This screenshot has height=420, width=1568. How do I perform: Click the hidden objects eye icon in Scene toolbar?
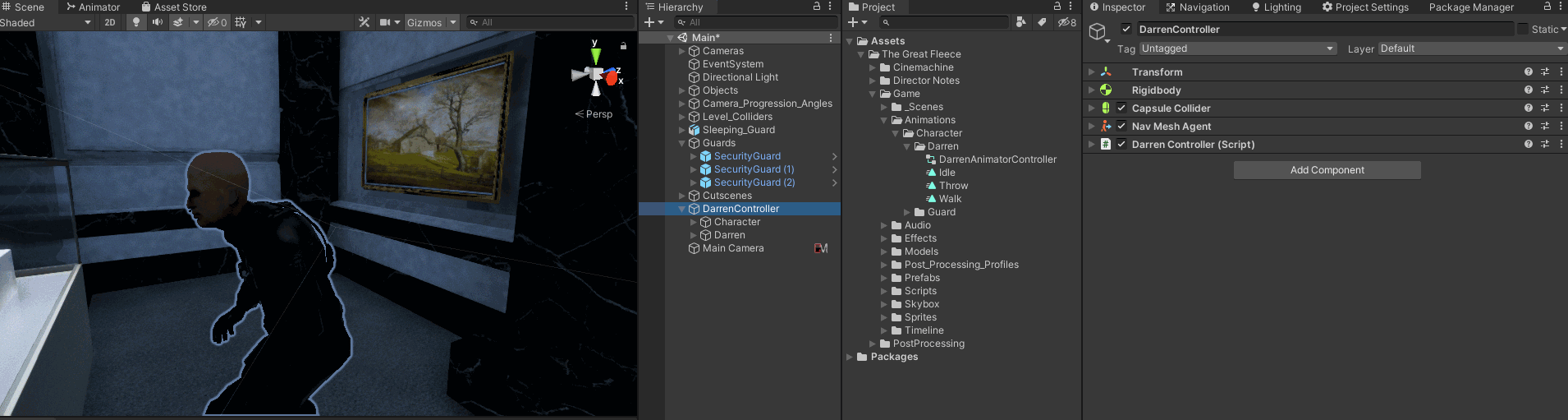click(x=217, y=22)
